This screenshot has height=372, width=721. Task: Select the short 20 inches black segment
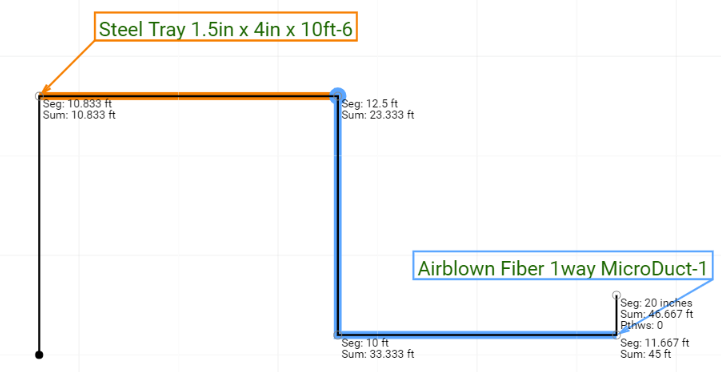click(616, 315)
